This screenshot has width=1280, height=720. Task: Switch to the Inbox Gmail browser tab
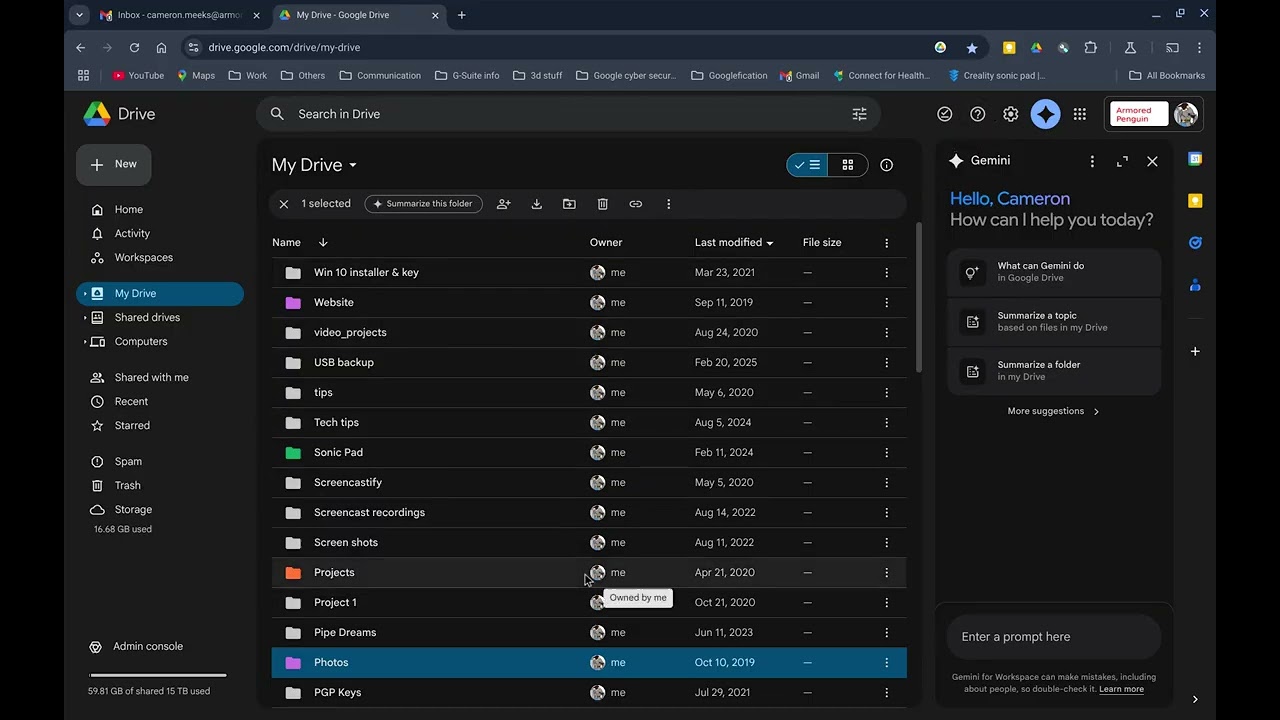(x=182, y=15)
